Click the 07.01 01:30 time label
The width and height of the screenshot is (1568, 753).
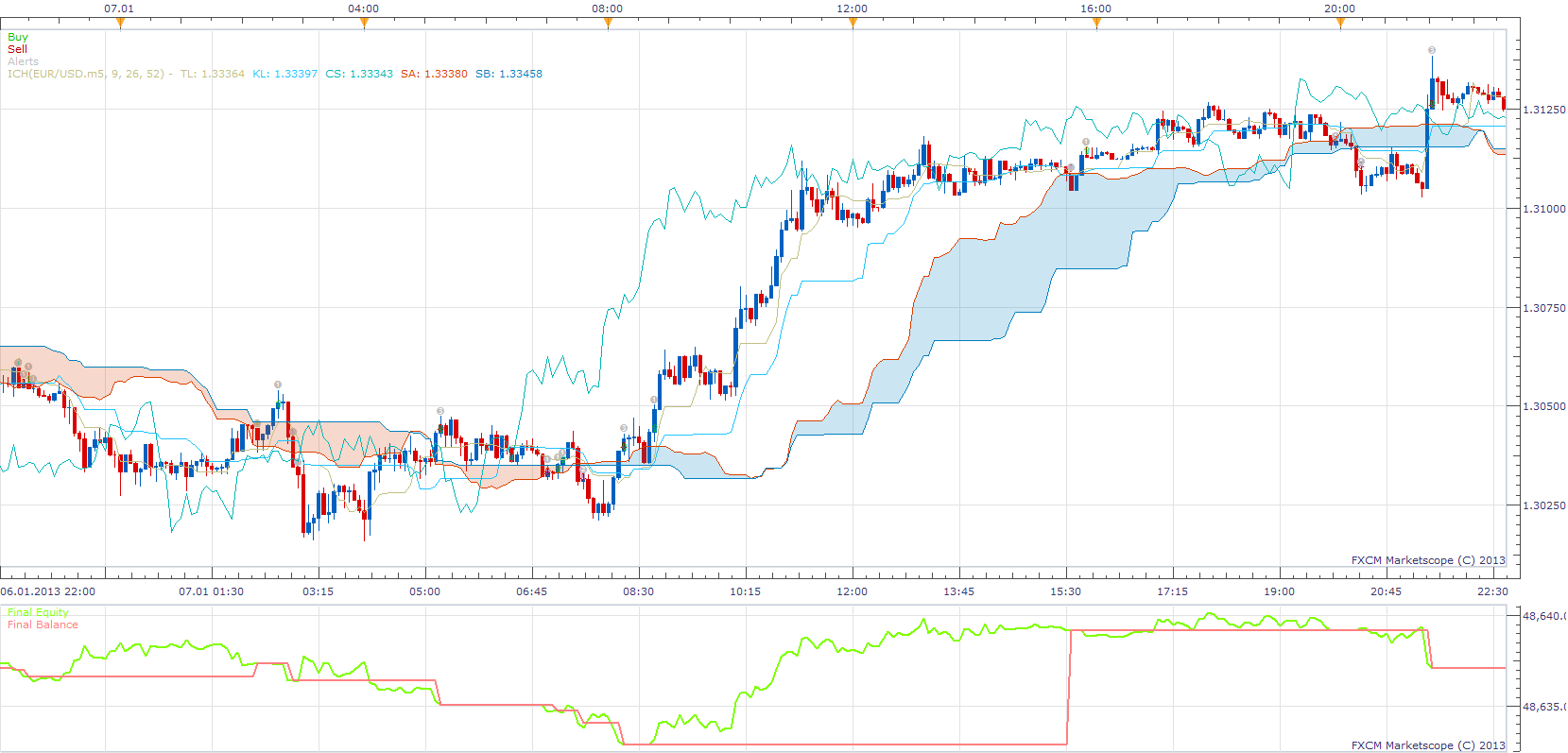[211, 591]
